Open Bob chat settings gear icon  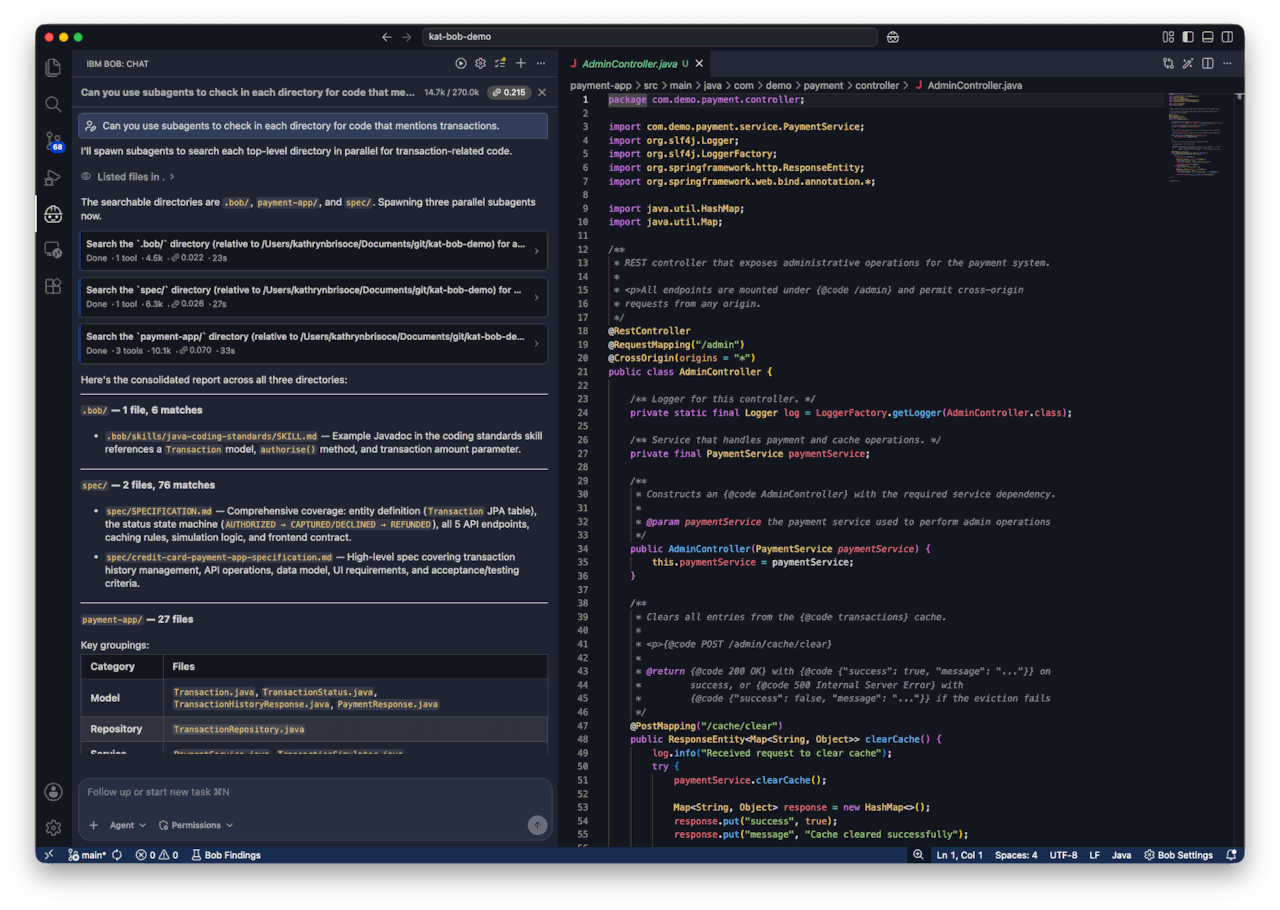click(x=480, y=63)
